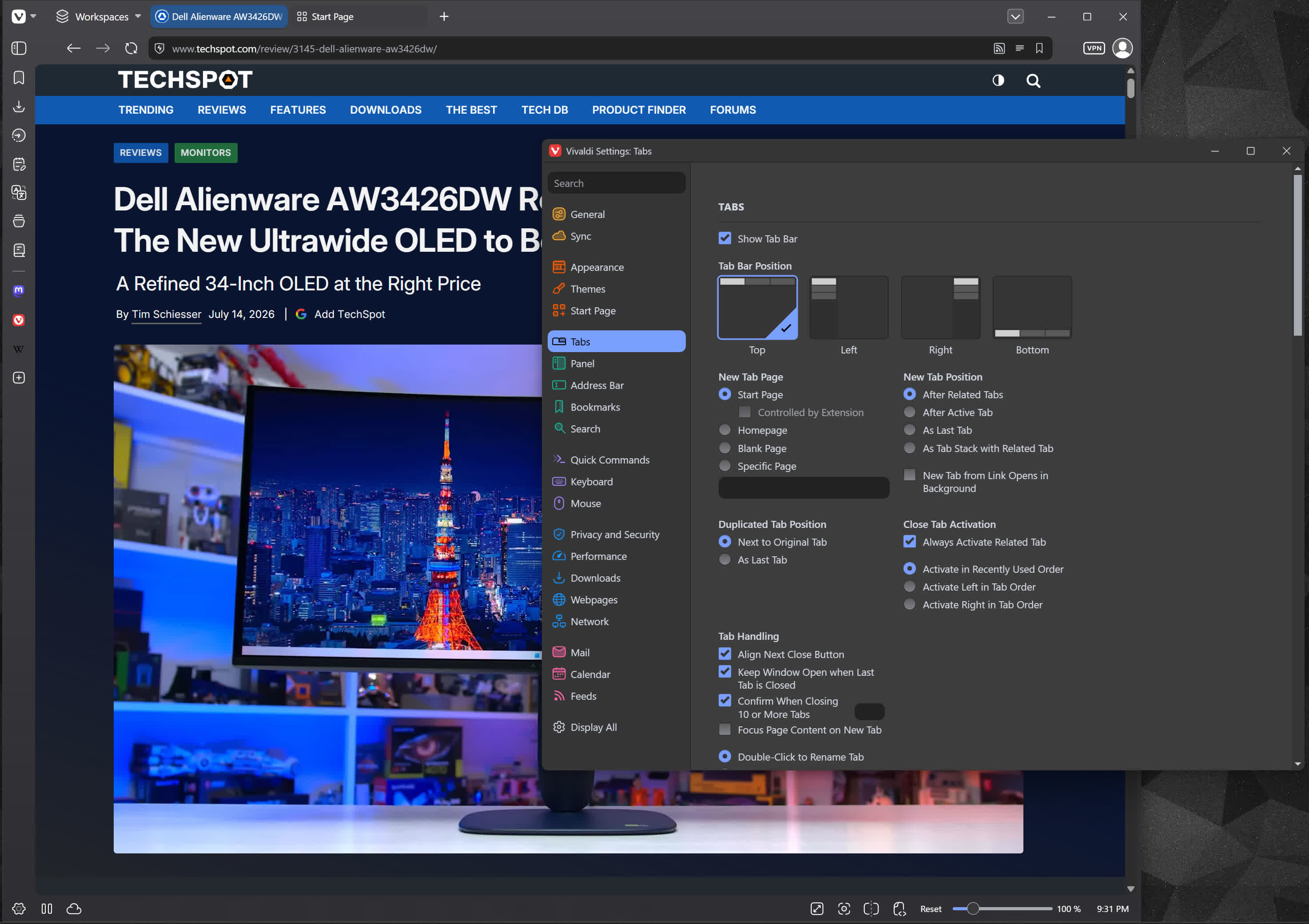Adjust the page zoom slider in status bar
This screenshot has width=1309, height=924.
click(x=1002, y=908)
